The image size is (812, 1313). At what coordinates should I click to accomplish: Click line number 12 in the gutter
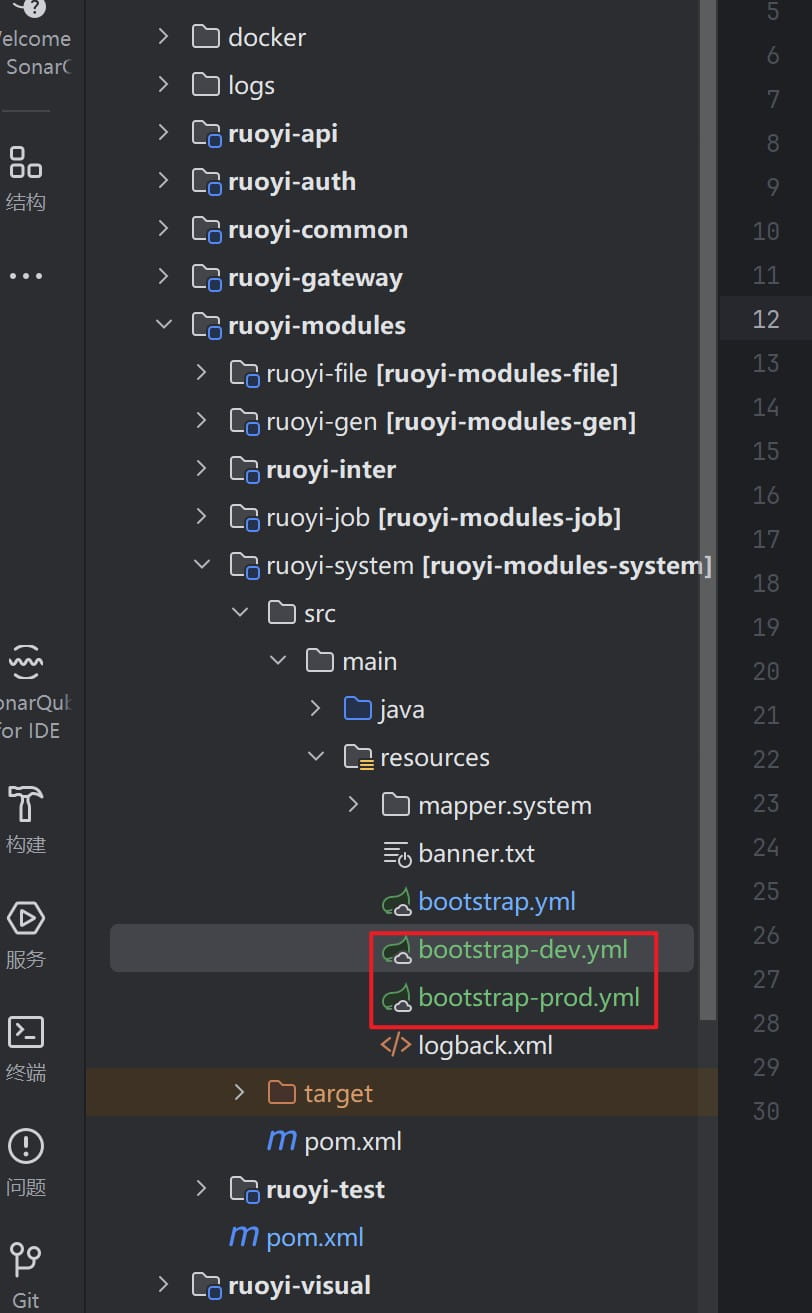(x=765, y=319)
